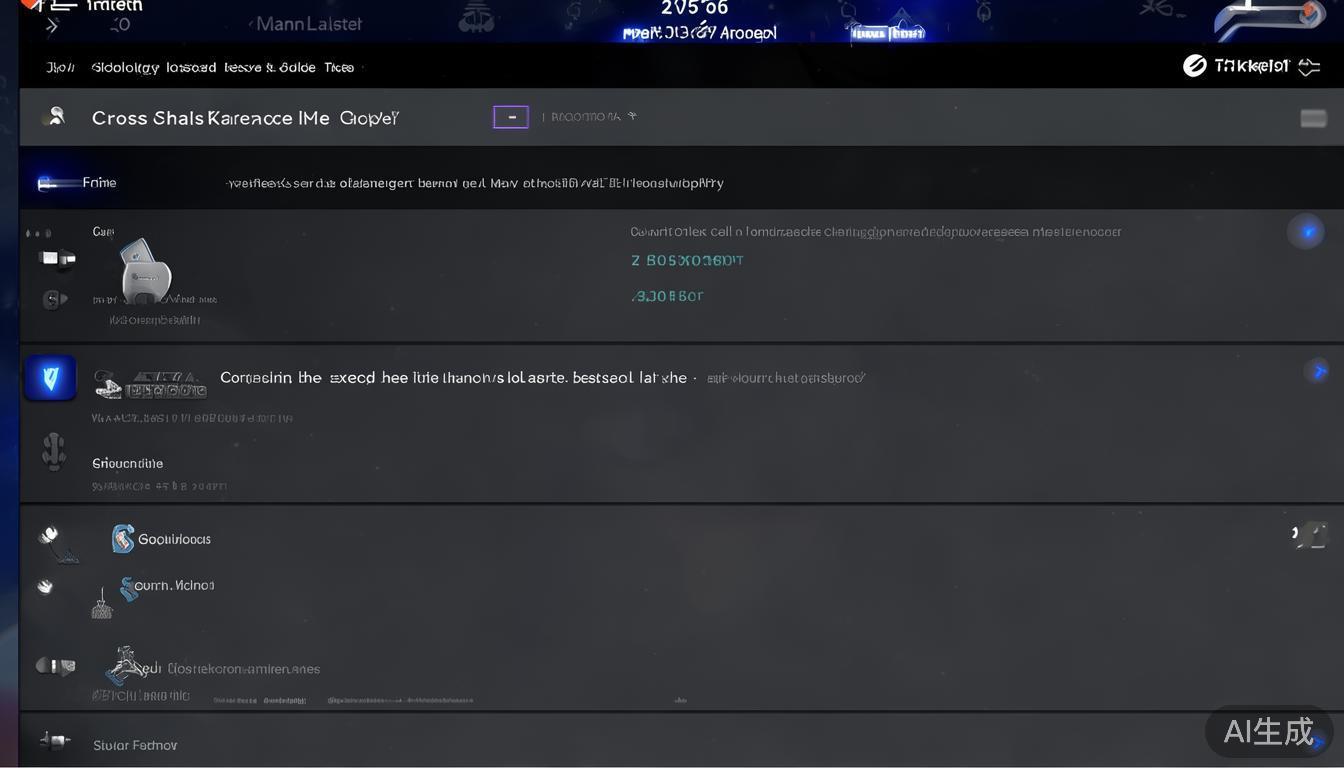Adjust the blue slider beside Fome
Viewport: 1344px width, 768px height.
58,183
